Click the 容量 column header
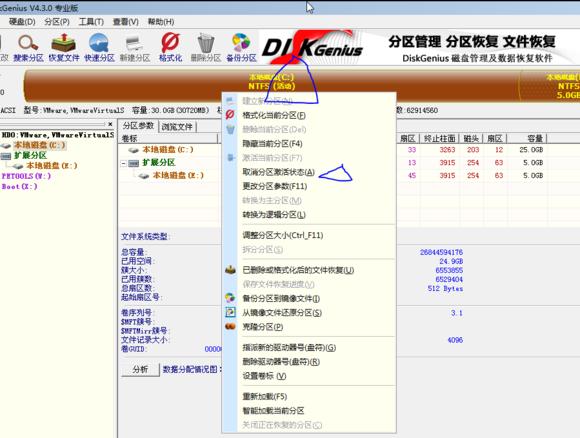Screen dimensions: 580x438 [x=527, y=139]
